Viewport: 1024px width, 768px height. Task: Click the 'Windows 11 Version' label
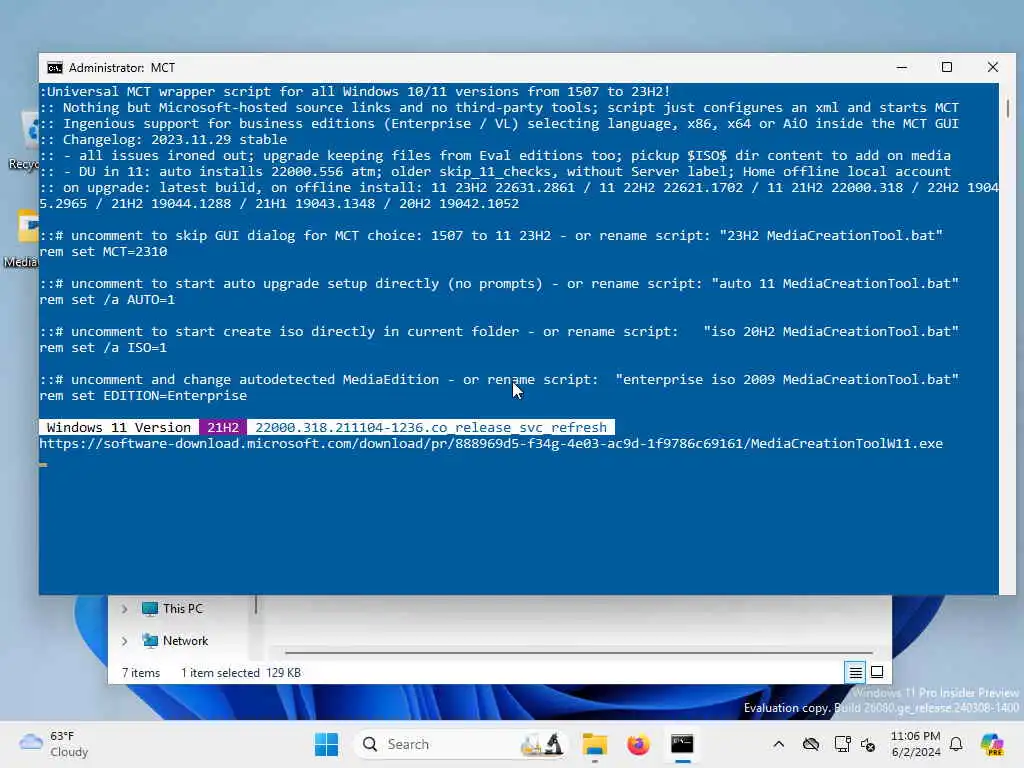(x=119, y=427)
